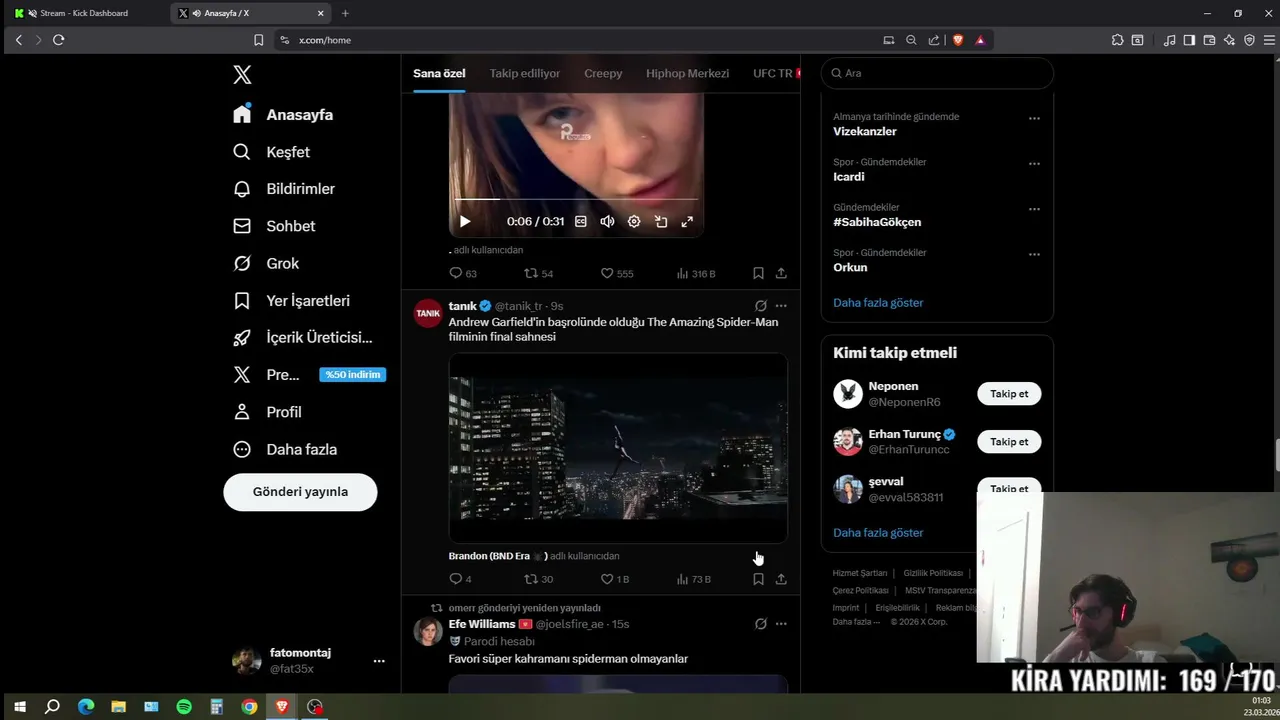The image size is (1280, 720).
Task: Click the Ara search field
Action: click(x=937, y=73)
